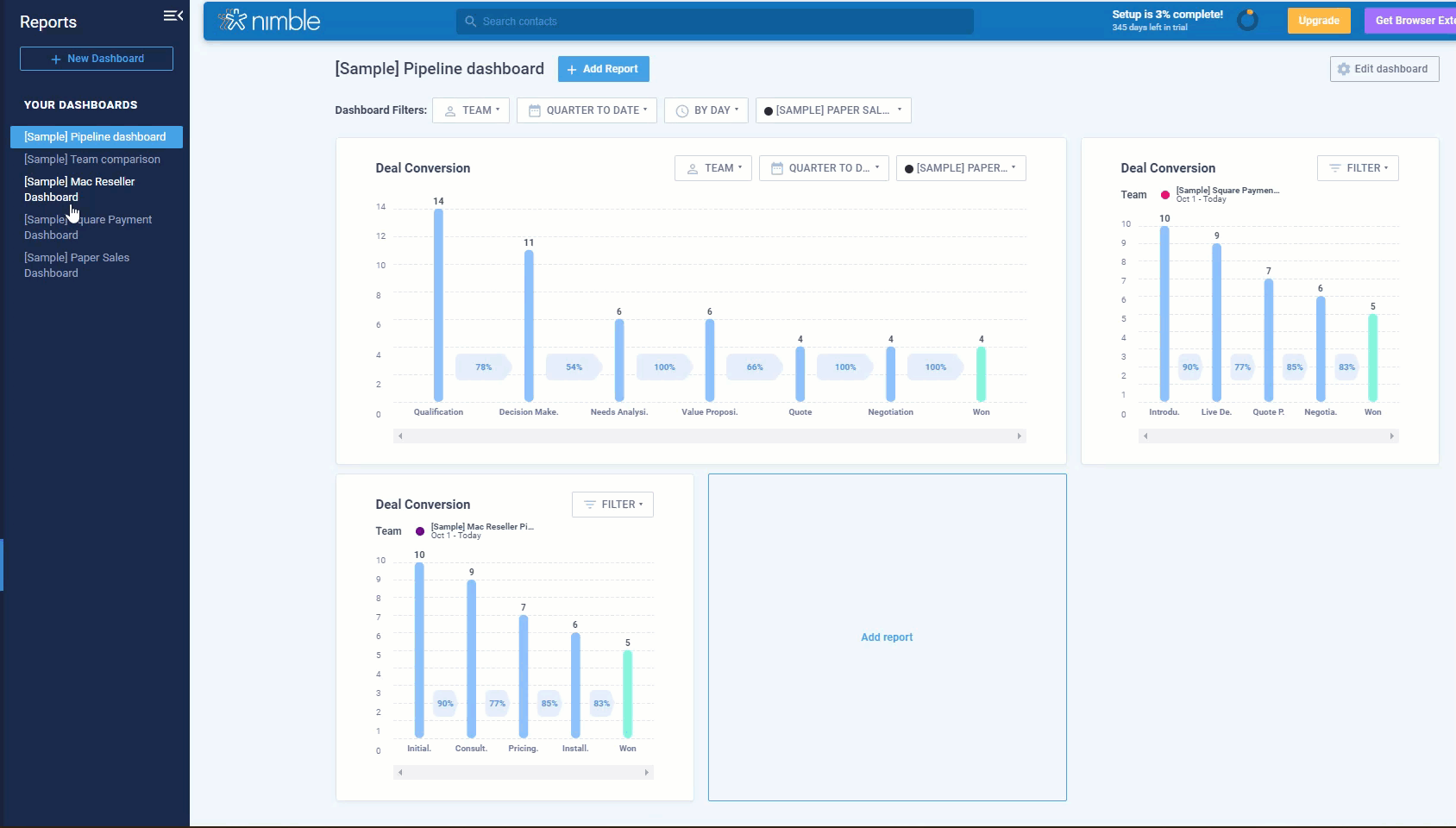This screenshot has width=1456, height=828.
Task: Open the TEAM dashboard filter dropdown
Action: (x=471, y=110)
